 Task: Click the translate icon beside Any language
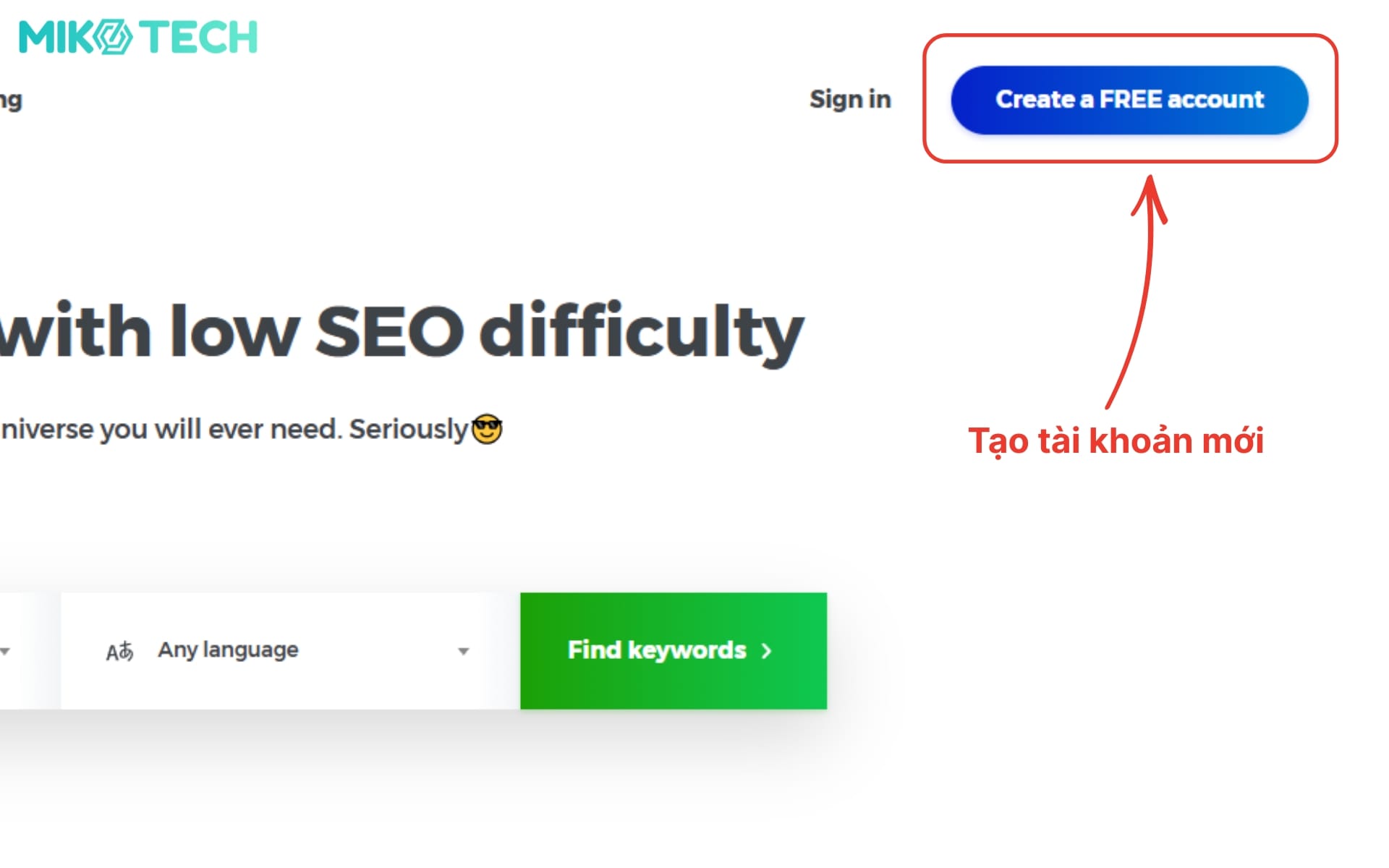[x=119, y=651]
